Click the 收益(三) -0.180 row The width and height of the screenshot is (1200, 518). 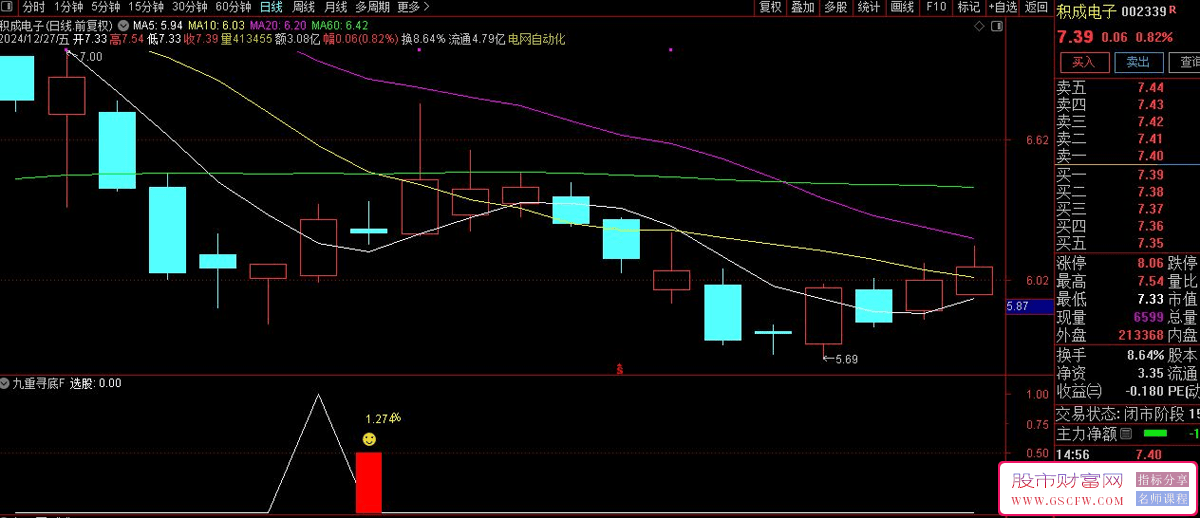tap(1111, 390)
